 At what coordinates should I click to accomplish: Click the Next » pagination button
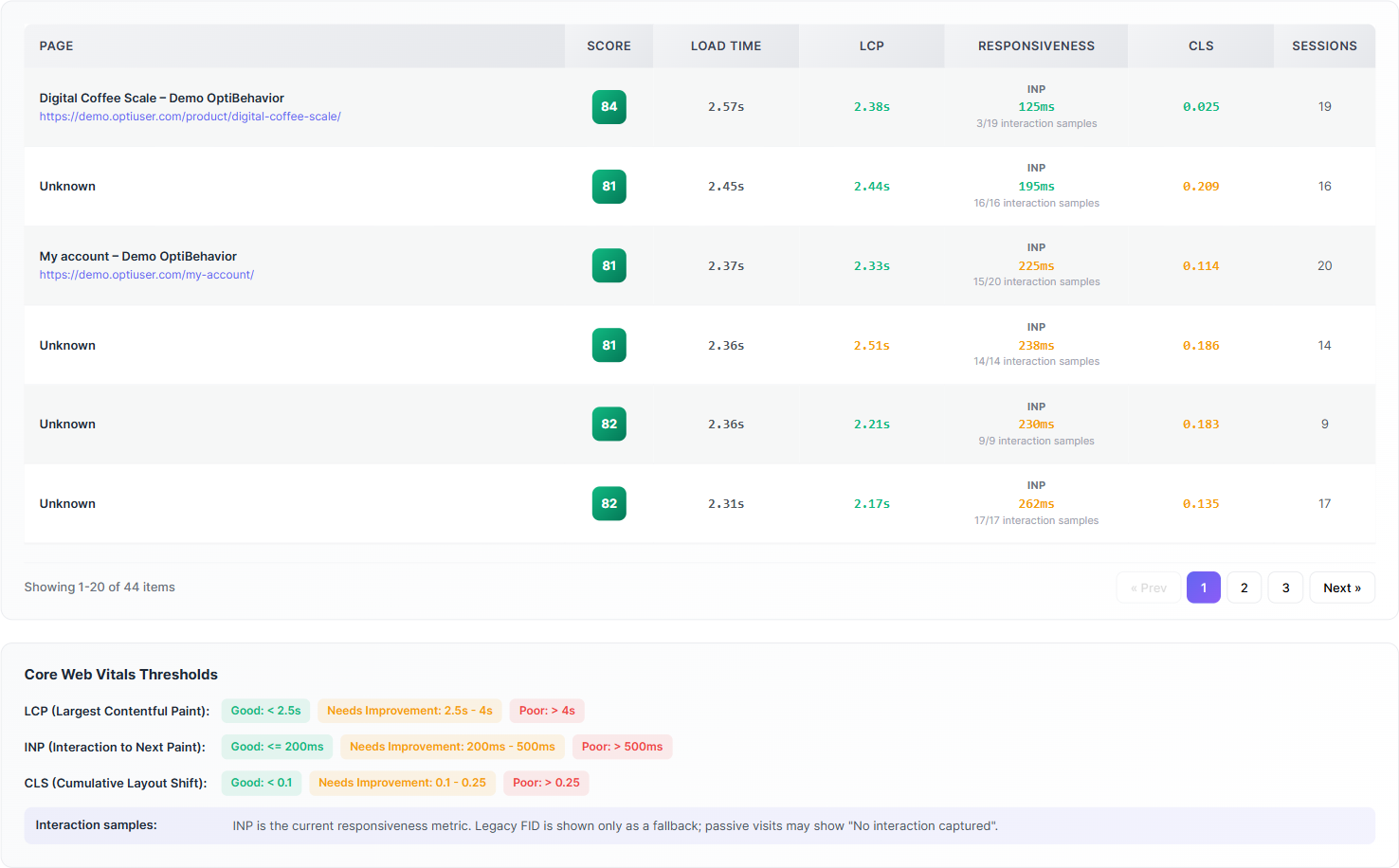[x=1341, y=588]
